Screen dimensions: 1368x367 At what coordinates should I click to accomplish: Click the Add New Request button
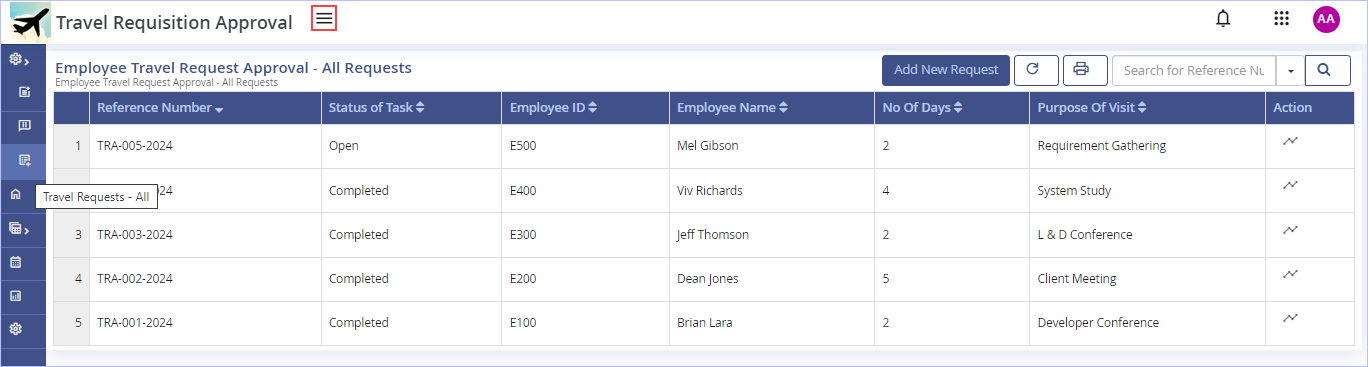point(946,70)
